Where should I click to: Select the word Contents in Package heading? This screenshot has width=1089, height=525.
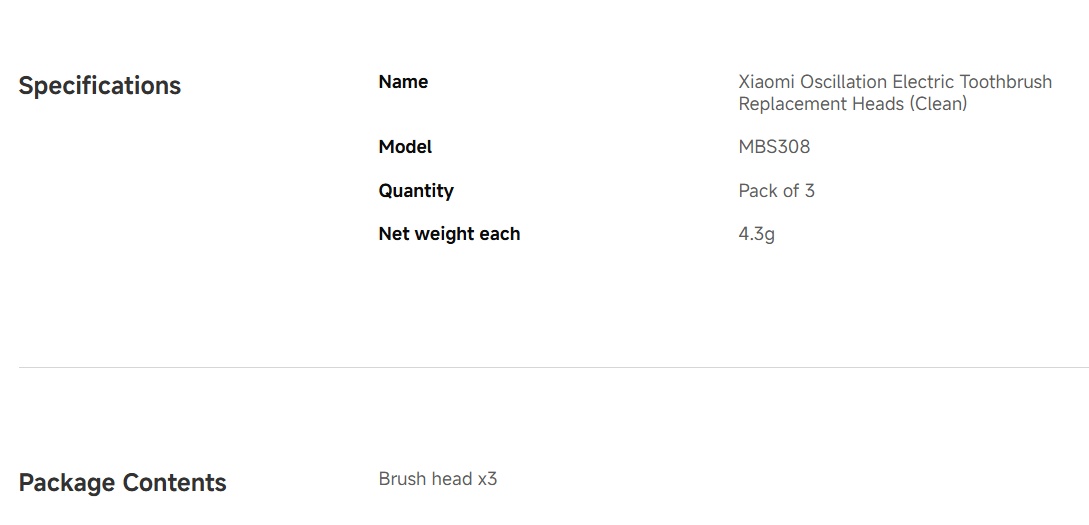[x=174, y=483]
